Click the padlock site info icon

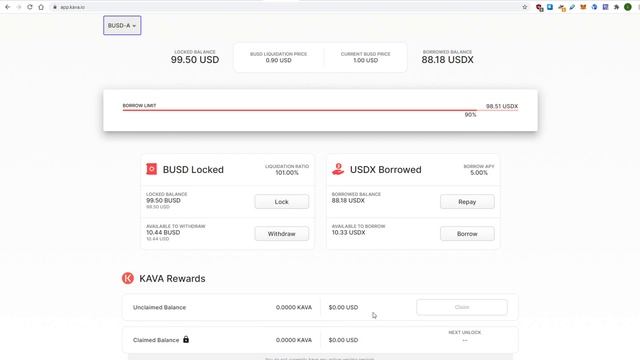point(55,7)
